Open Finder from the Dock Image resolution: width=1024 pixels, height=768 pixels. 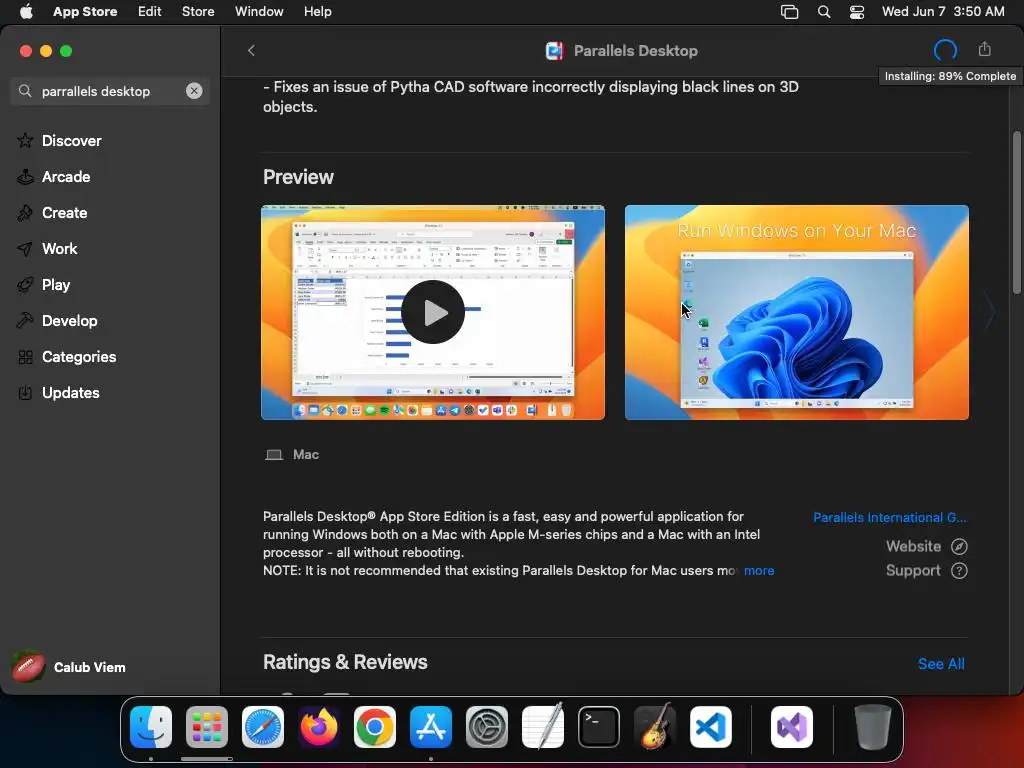click(x=151, y=727)
